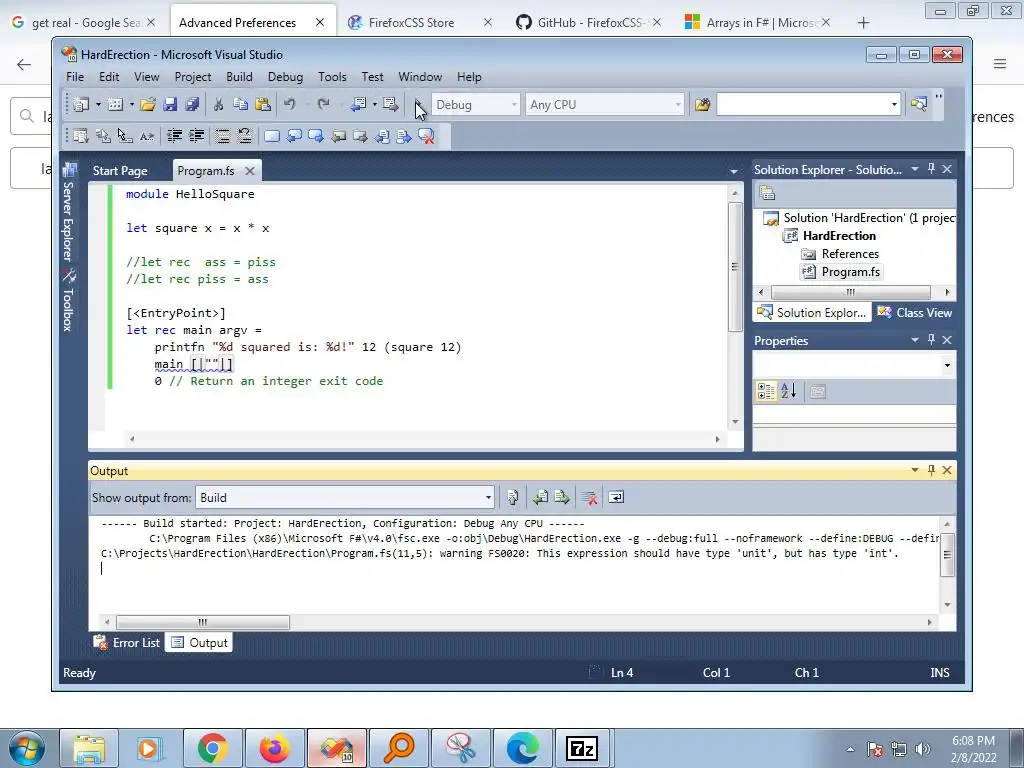Click the Undo arrow icon
The image size is (1024, 768).
click(290, 104)
